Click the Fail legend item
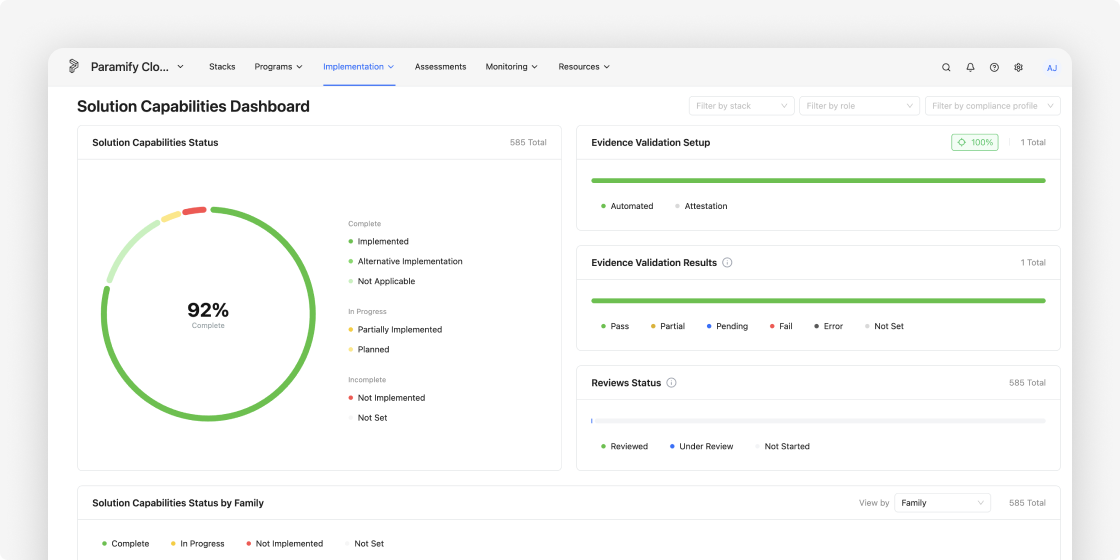 click(x=781, y=326)
